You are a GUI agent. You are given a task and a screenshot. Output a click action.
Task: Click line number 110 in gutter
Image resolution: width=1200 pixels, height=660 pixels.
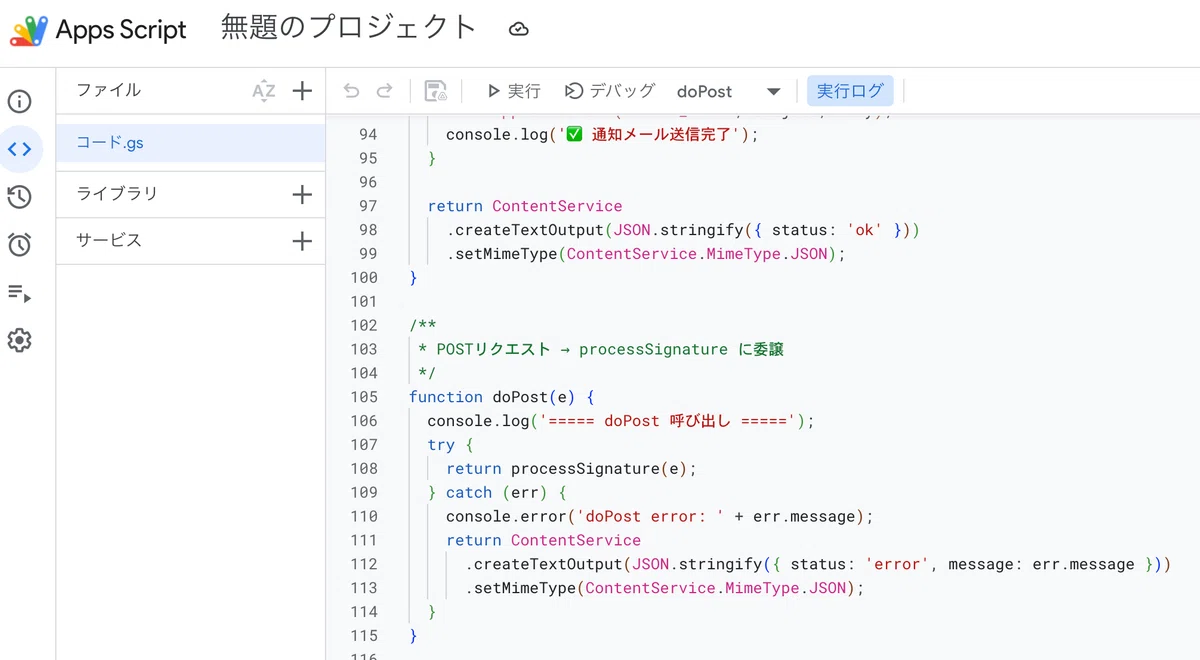pos(364,517)
